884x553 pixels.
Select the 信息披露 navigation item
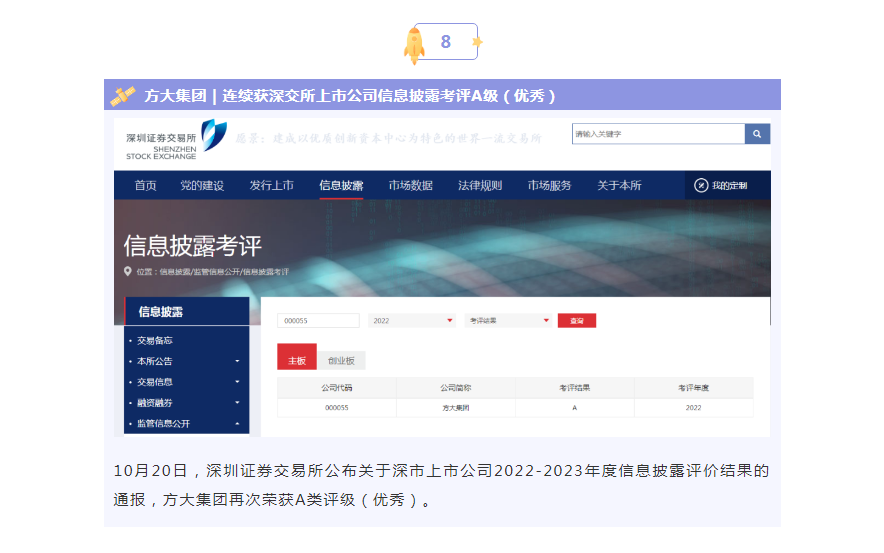coord(341,185)
